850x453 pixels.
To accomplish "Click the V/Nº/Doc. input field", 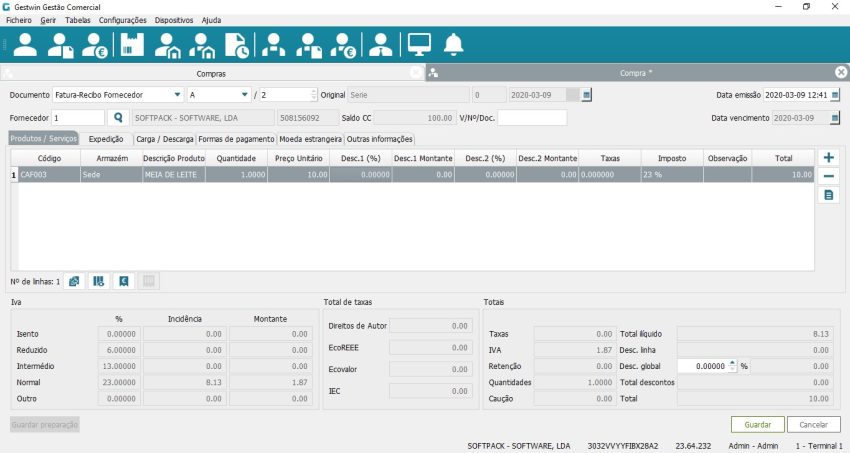I will pos(532,118).
